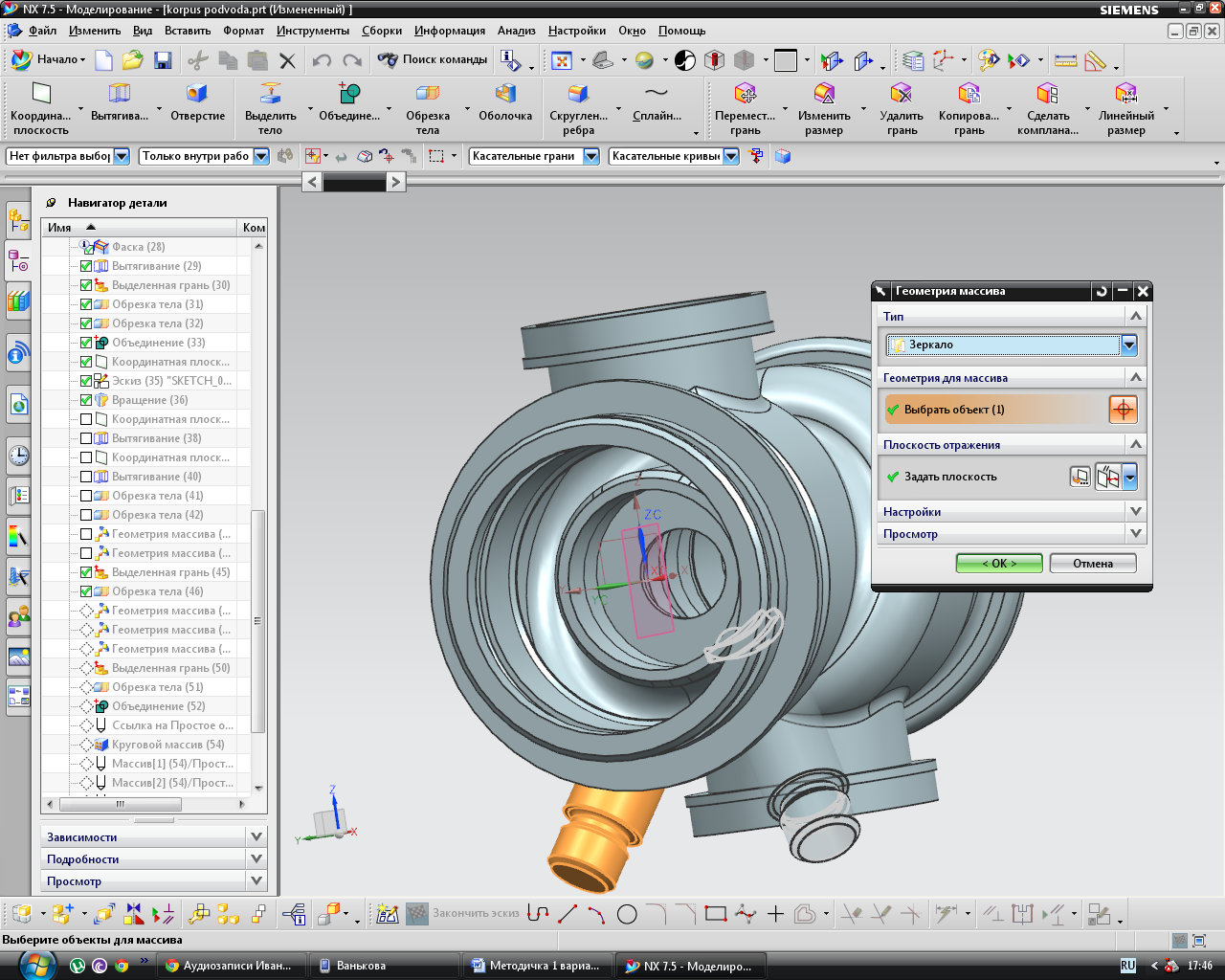Click the Datum Plane (Координа... плоскость) icon
The width and height of the screenshot is (1225, 980).
tap(41, 94)
